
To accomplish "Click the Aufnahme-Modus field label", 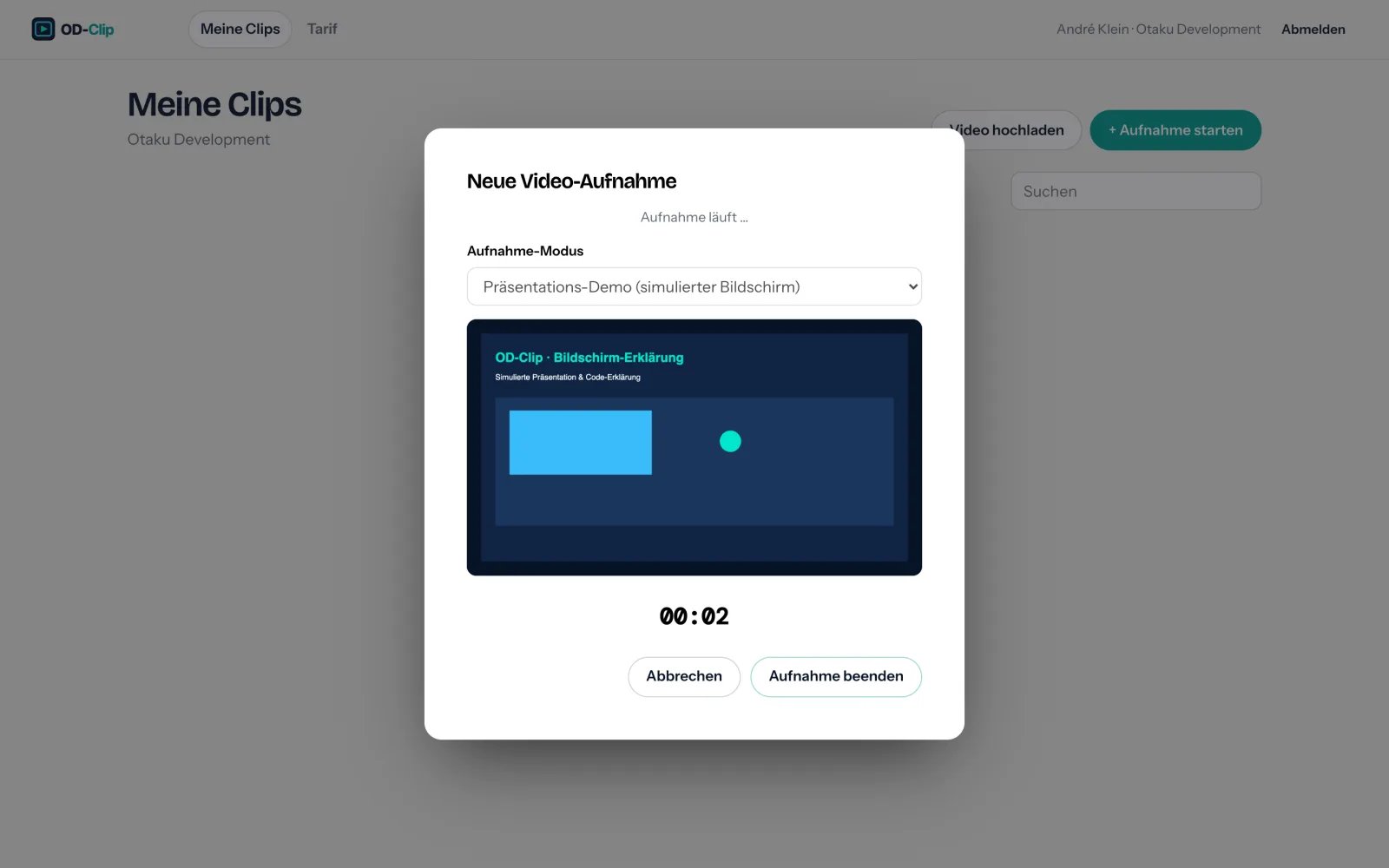I will coord(525,251).
